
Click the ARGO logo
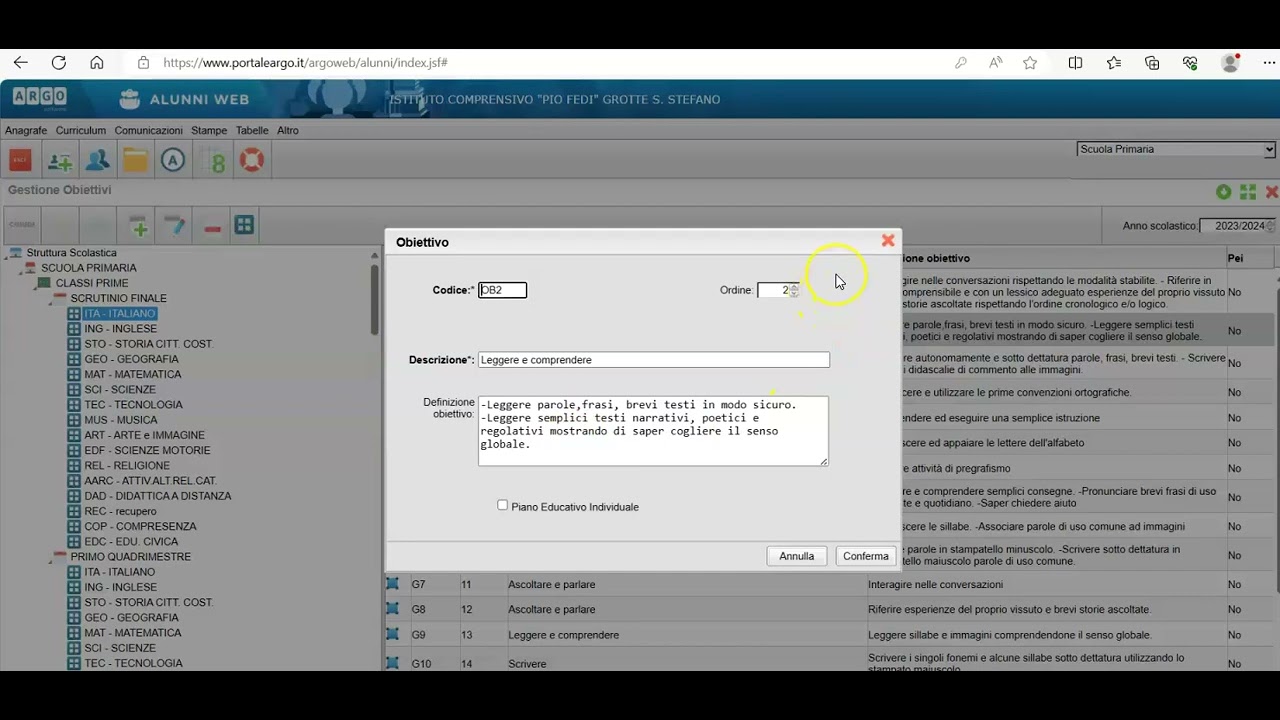40,98
